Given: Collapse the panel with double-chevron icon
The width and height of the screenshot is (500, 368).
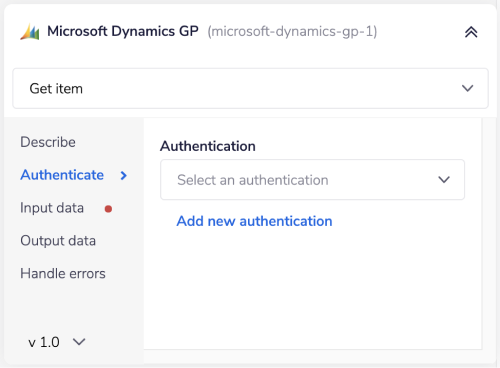Looking at the screenshot, I should pyautogui.click(x=471, y=32).
